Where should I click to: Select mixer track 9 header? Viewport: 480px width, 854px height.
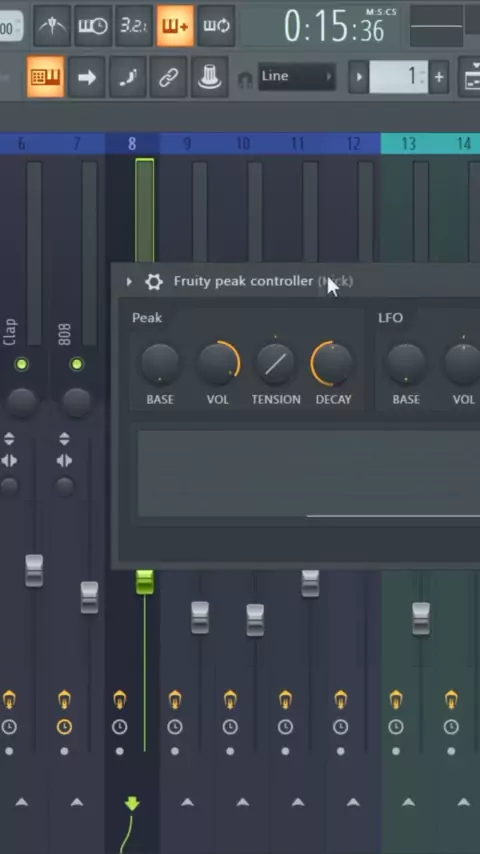(187, 144)
